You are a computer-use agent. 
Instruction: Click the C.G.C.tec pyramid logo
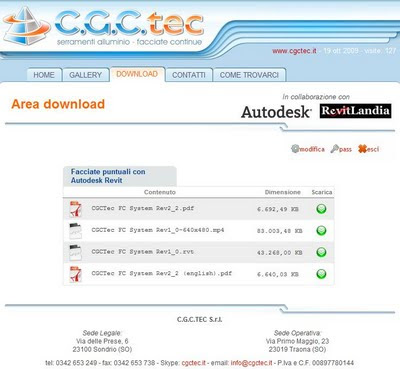point(26,26)
